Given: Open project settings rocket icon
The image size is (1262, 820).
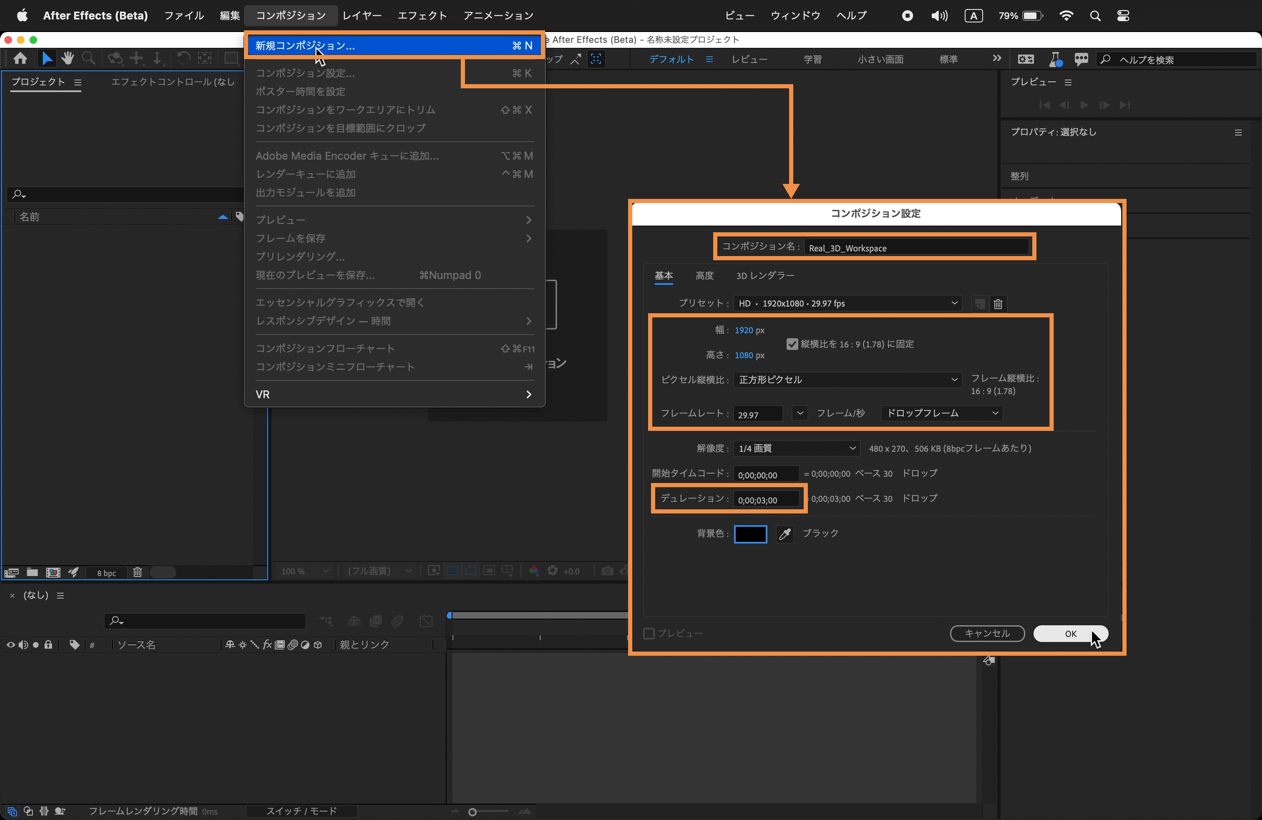Looking at the screenshot, I should pos(73,573).
